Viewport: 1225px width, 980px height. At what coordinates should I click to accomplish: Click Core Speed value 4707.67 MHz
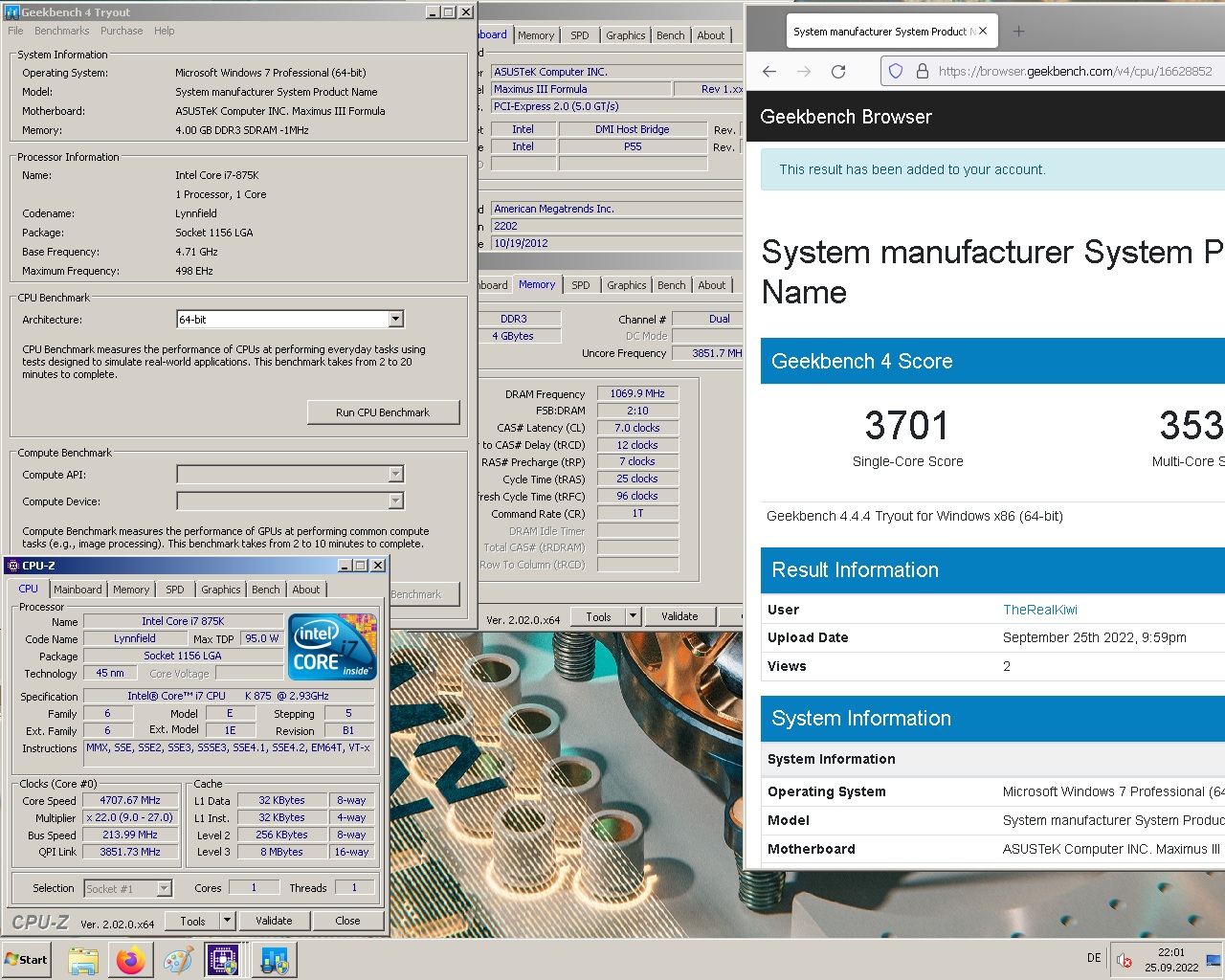[130, 800]
